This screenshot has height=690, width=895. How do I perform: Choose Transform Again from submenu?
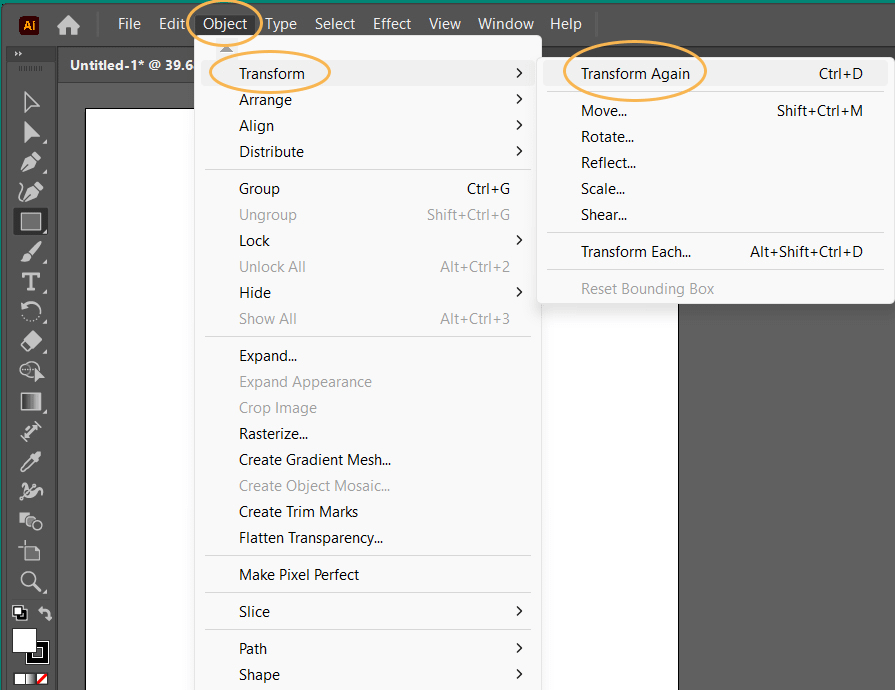[x=635, y=74]
